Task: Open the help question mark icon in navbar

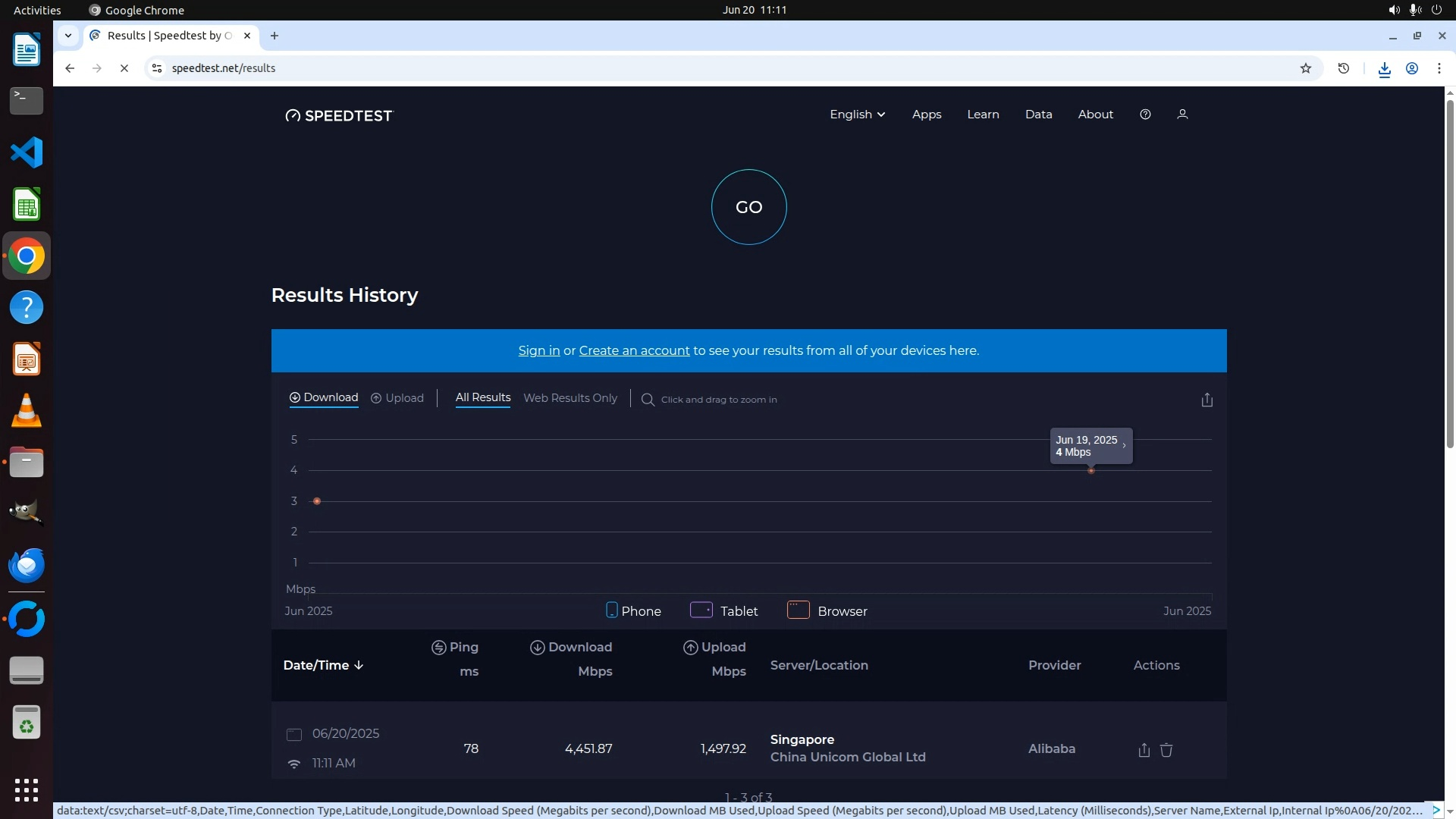Action: (x=1145, y=115)
